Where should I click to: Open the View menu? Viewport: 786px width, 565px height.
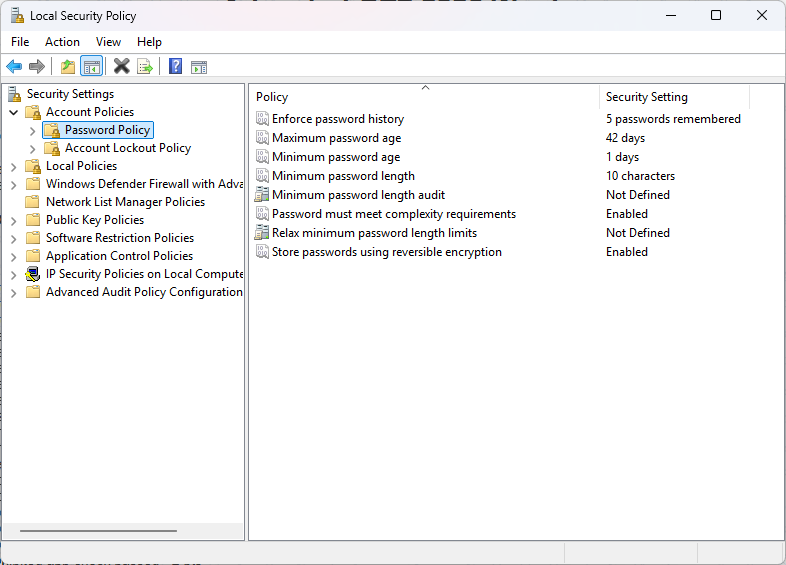(108, 42)
